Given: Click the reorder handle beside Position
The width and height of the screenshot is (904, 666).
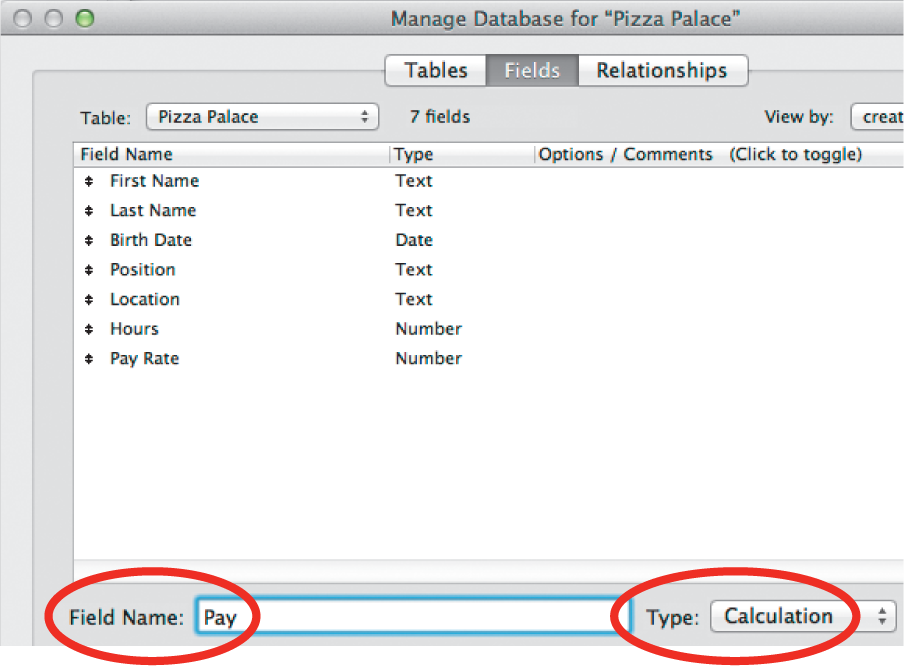Looking at the screenshot, I should point(89,270).
